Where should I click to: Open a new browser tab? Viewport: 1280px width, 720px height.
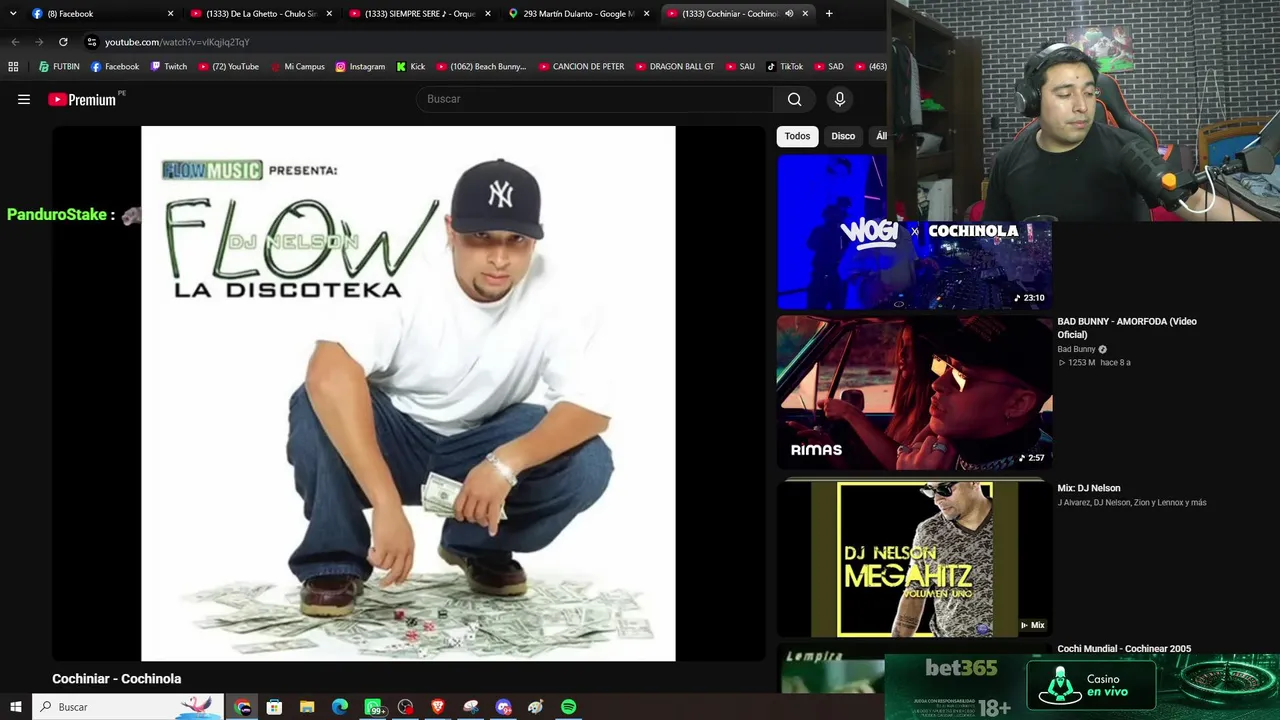click(x=829, y=13)
